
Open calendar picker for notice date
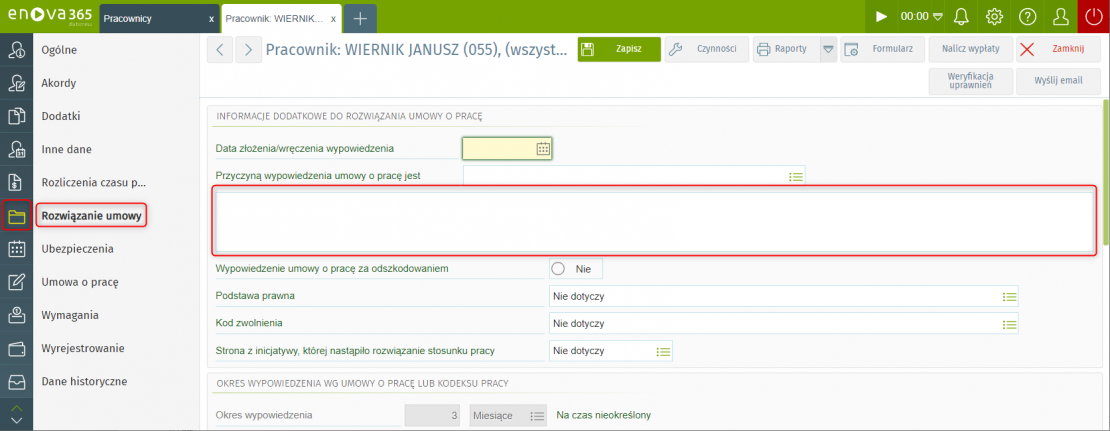click(543, 149)
